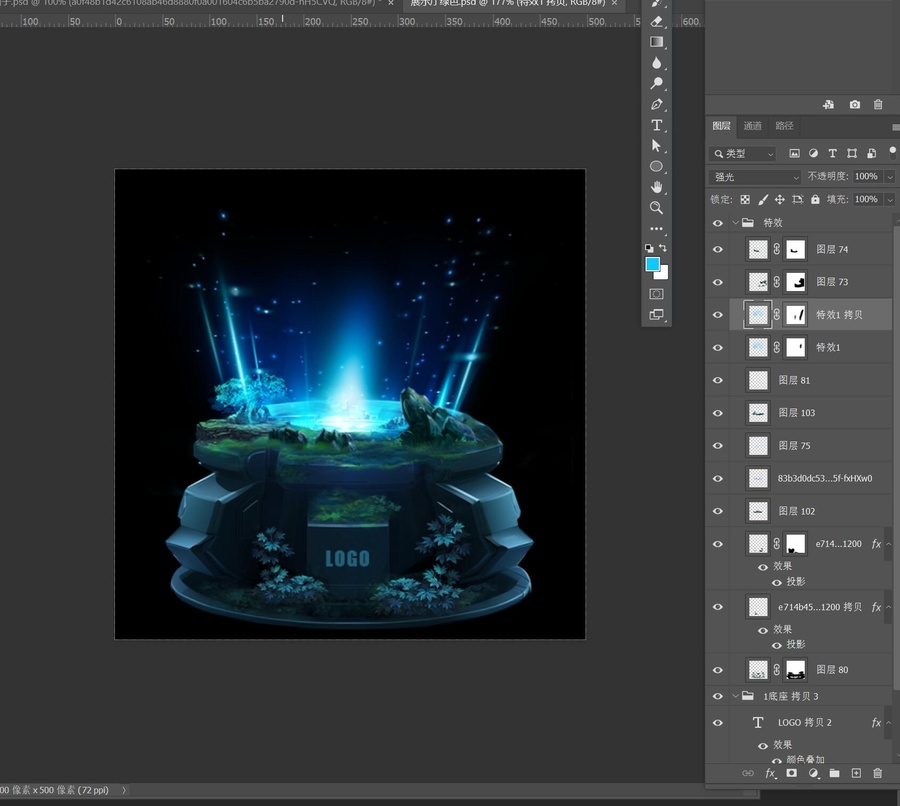The height and width of the screenshot is (806, 900).
Task: Hide the LOGO 拷贝 2 text layer
Action: (x=717, y=723)
